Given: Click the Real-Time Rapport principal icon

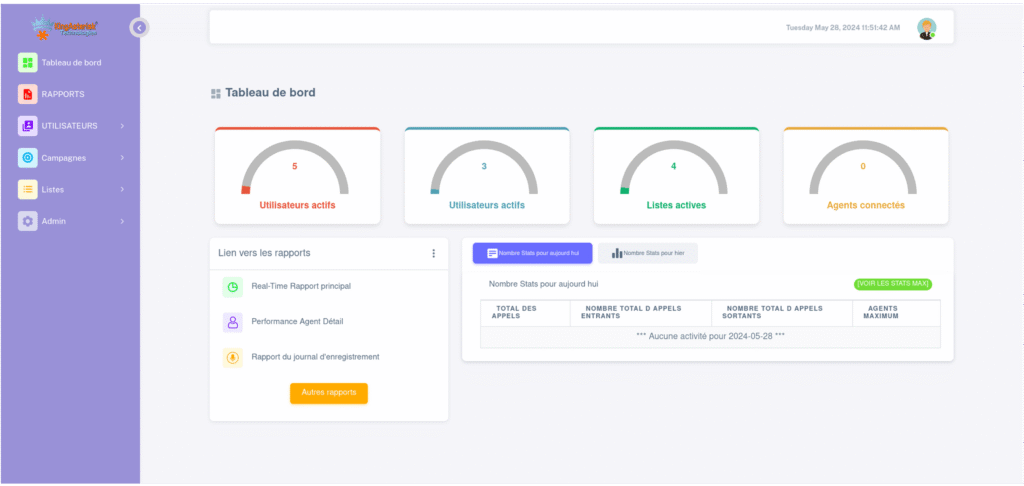Looking at the screenshot, I should pos(232,287).
